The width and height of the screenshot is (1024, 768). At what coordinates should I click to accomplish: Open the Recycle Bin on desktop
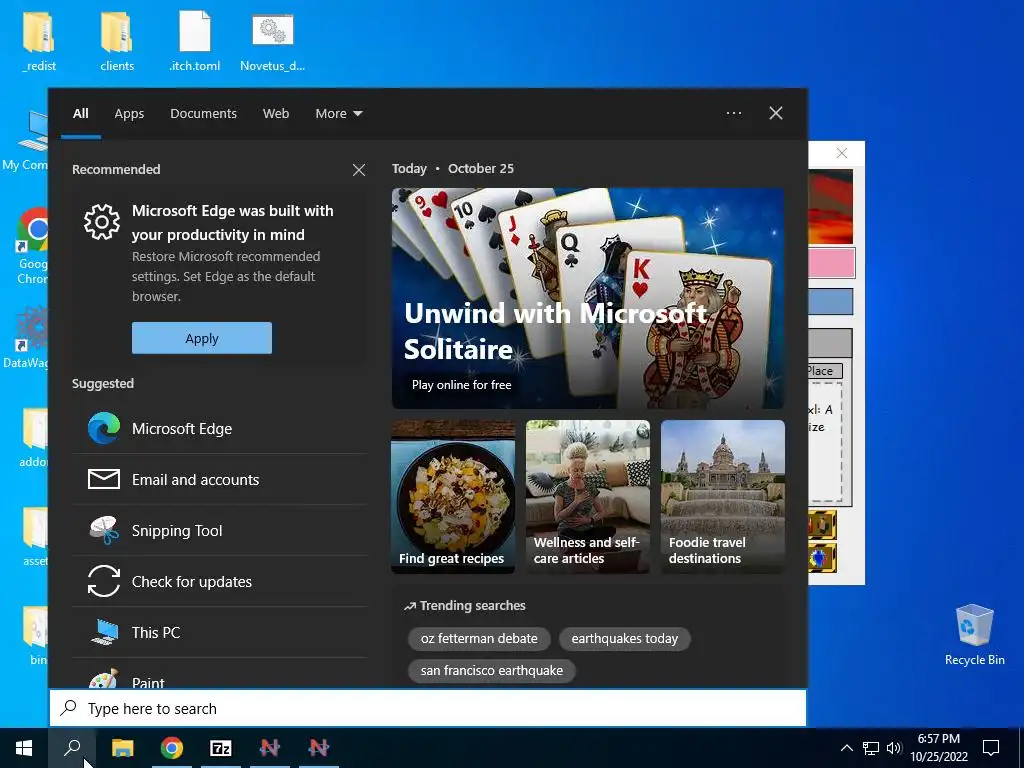click(974, 635)
